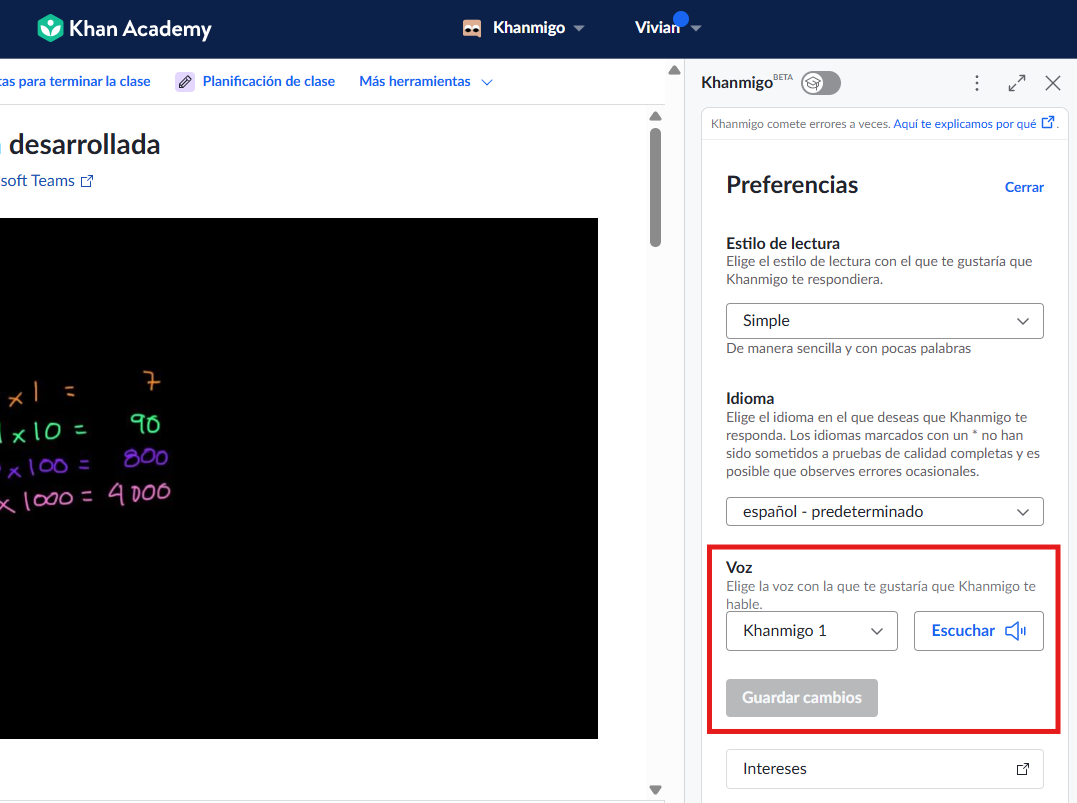Click the external link icon beside Microsoft Teams
This screenshot has width=1077, height=803.
click(87, 181)
